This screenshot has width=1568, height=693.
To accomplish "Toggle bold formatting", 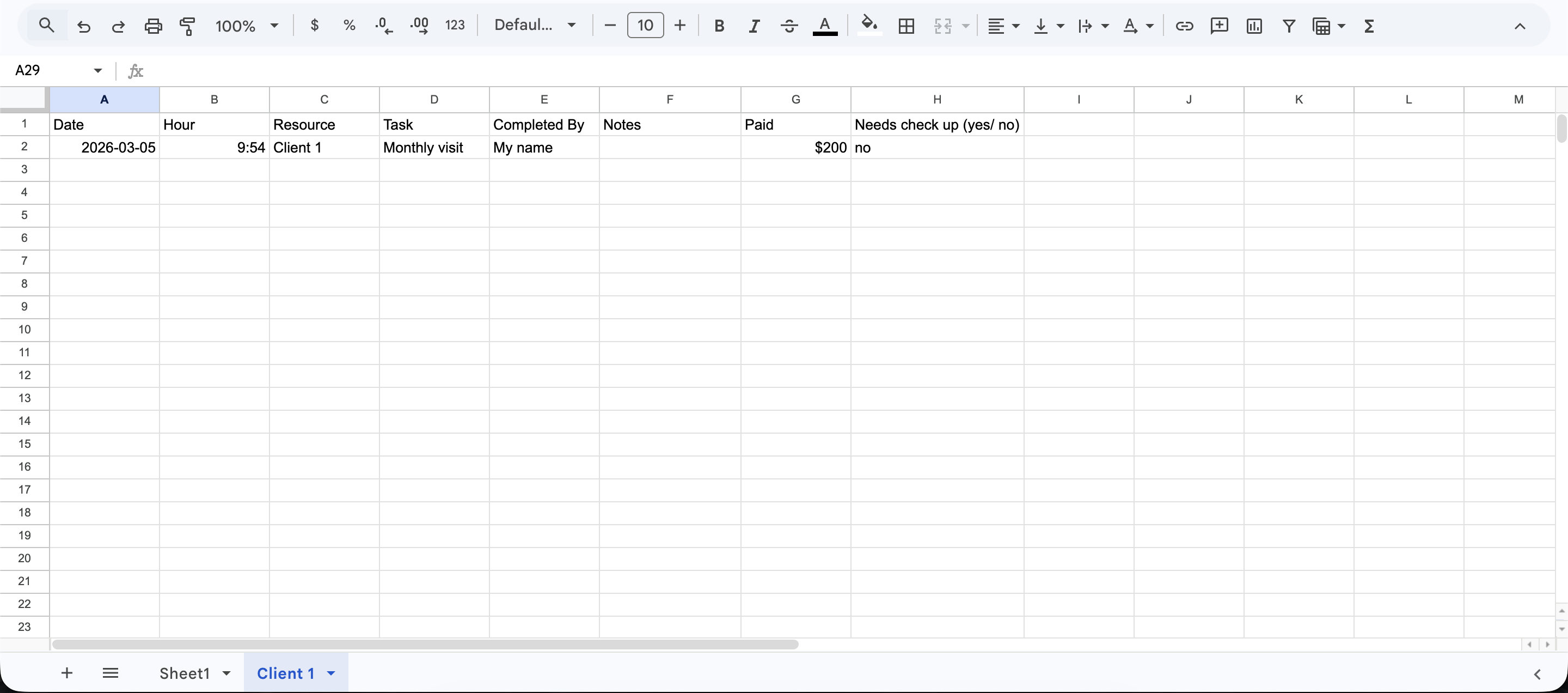I will point(719,26).
